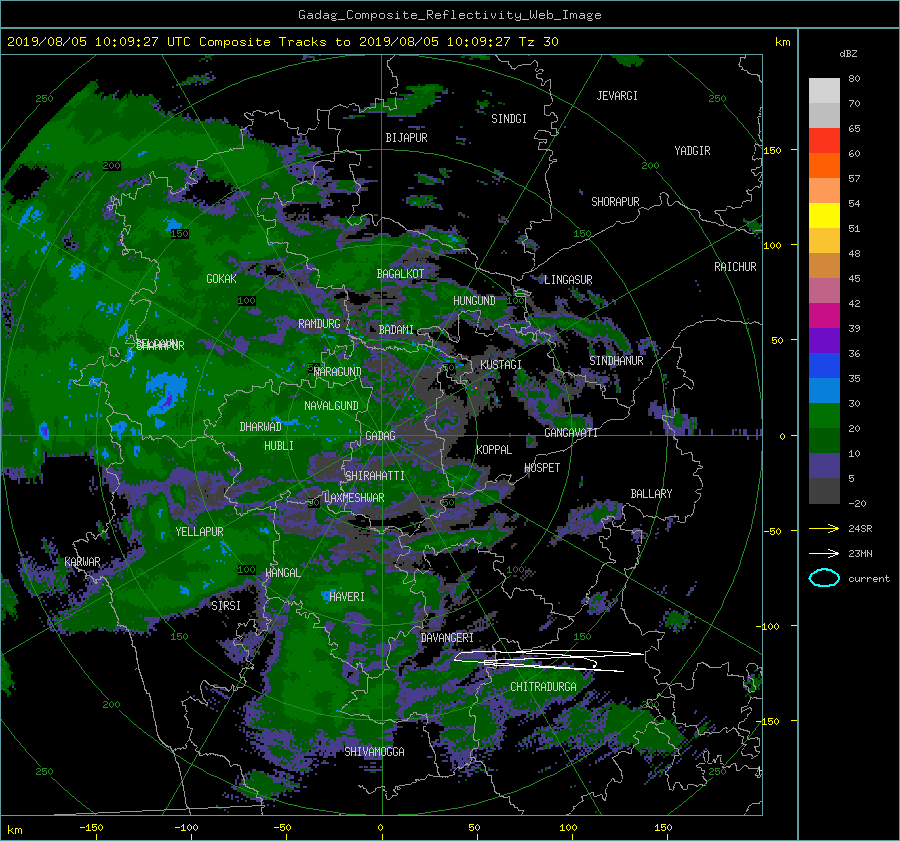
Task: Click the UTC timestamp header text
Action: [283, 42]
